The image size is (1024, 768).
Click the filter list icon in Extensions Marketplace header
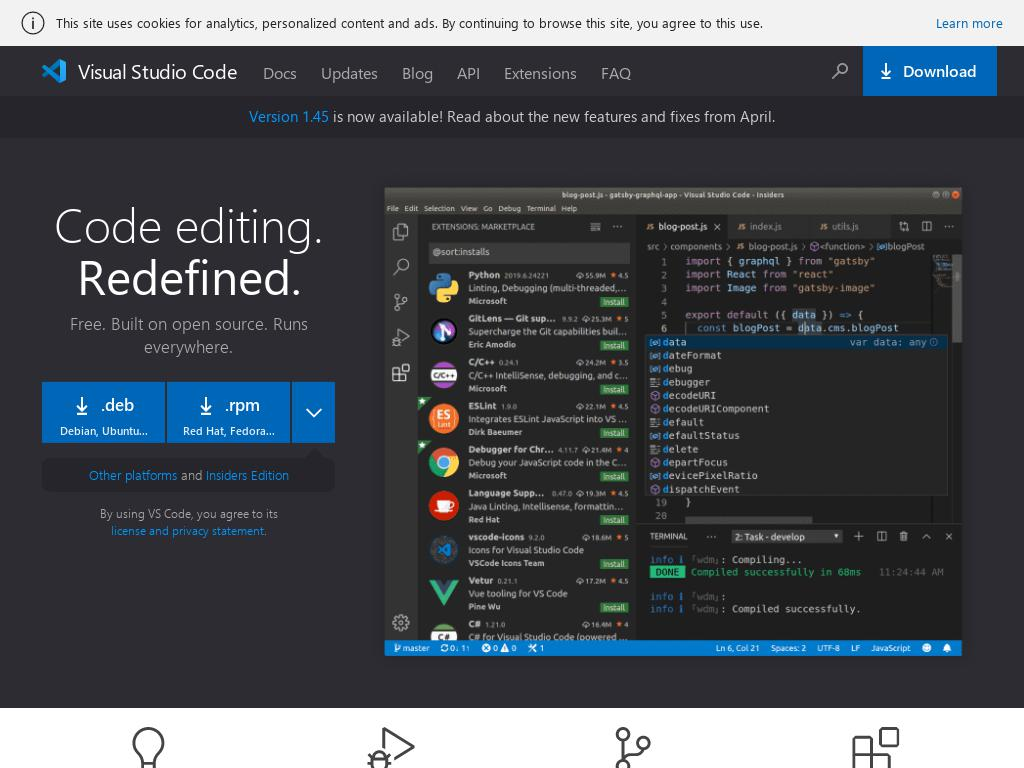pyautogui.click(x=595, y=227)
